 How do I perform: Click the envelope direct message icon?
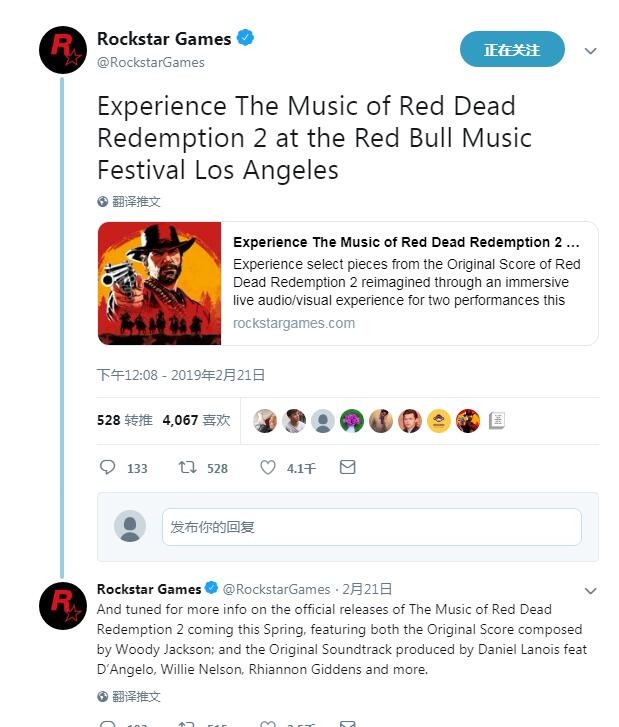pos(347,467)
